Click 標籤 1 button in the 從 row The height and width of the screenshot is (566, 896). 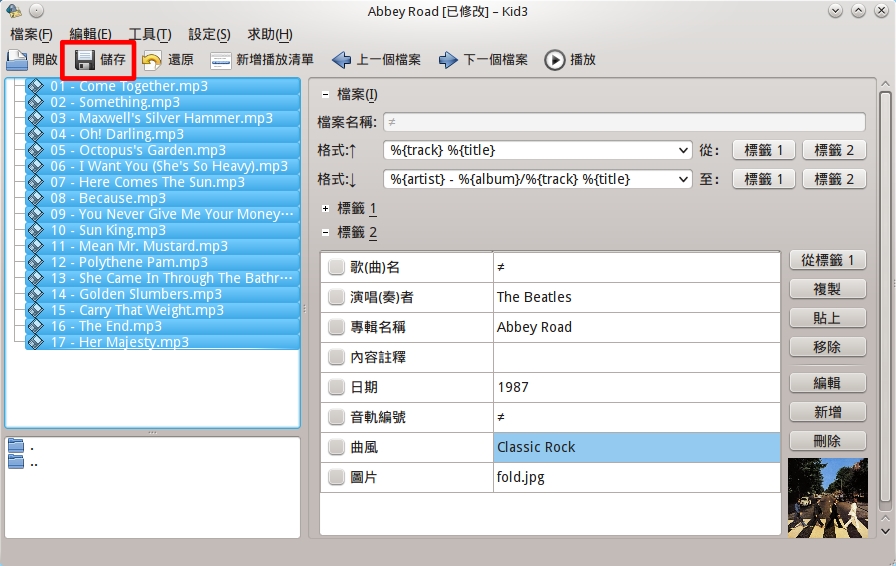tap(763, 150)
